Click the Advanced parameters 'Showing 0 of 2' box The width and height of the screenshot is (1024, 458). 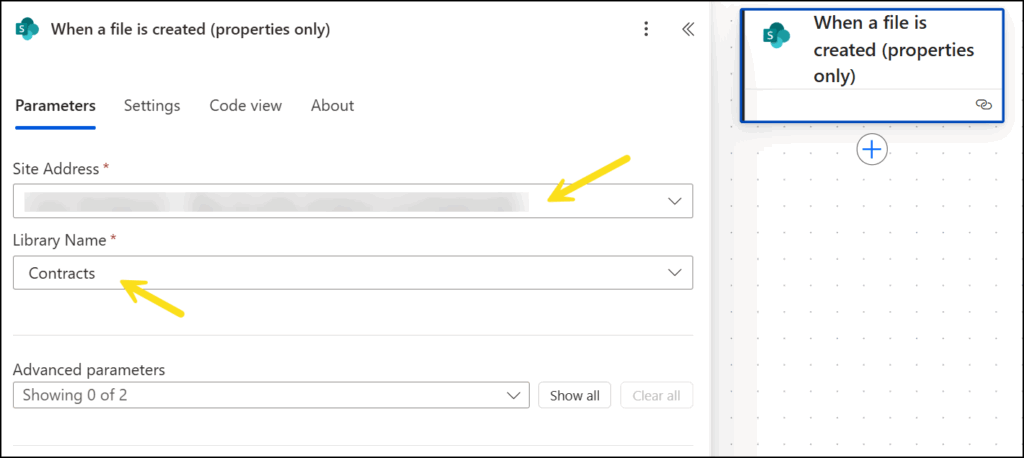(x=260, y=395)
